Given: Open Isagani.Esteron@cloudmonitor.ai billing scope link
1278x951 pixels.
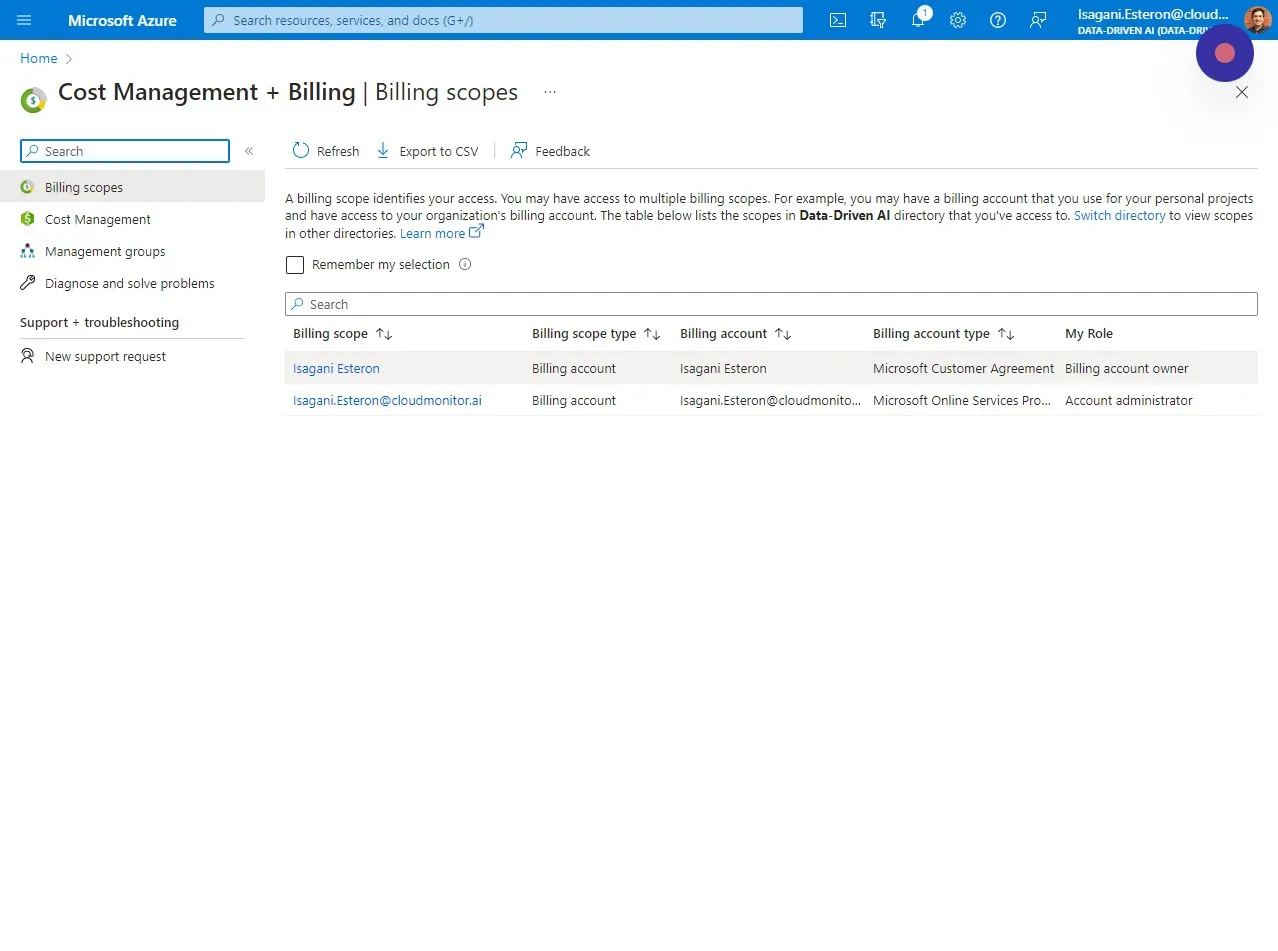Looking at the screenshot, I should tap(387, 400).
